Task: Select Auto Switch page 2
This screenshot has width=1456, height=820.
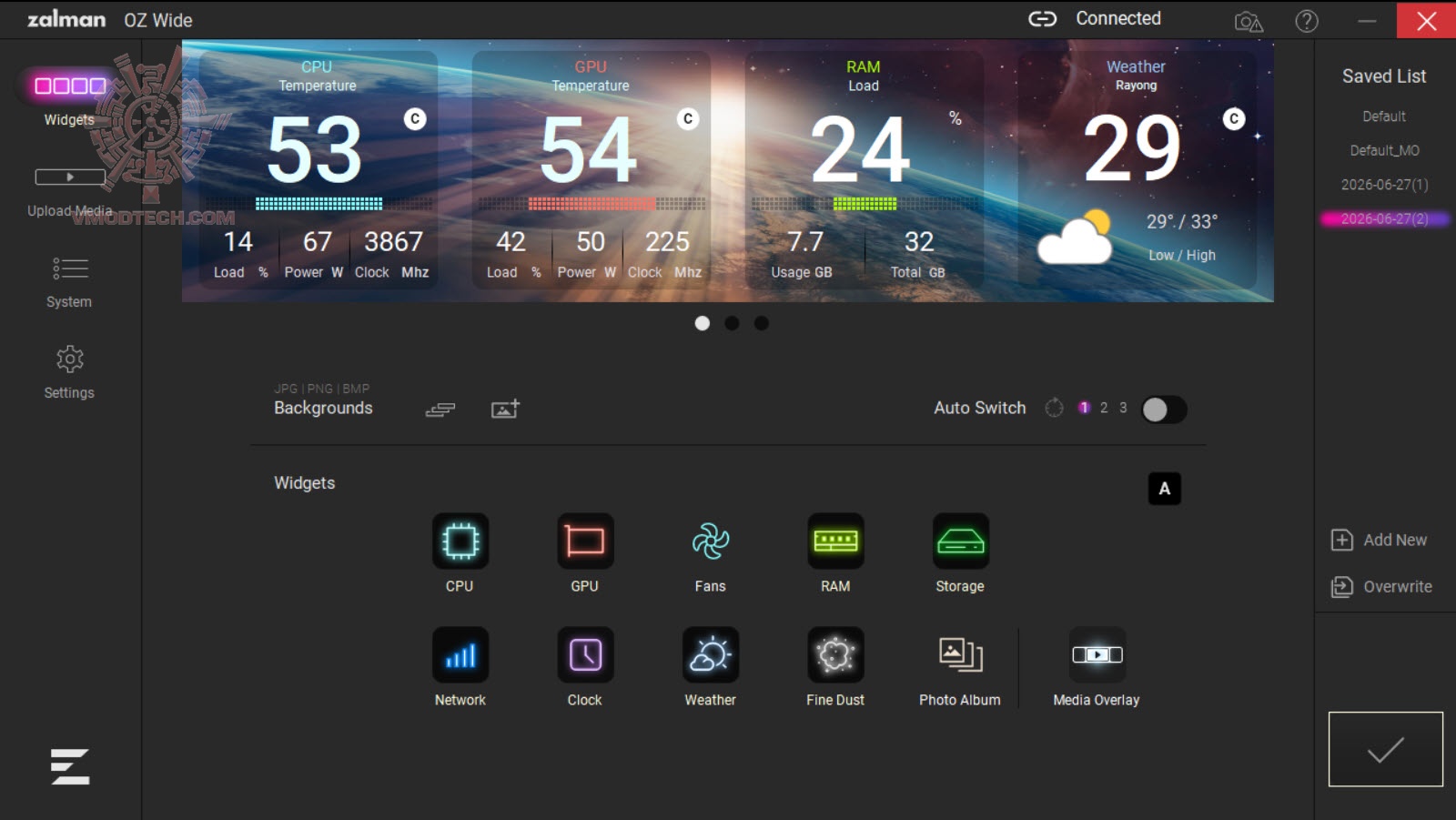Action: pyautogui.click(x=1104, y=408)
